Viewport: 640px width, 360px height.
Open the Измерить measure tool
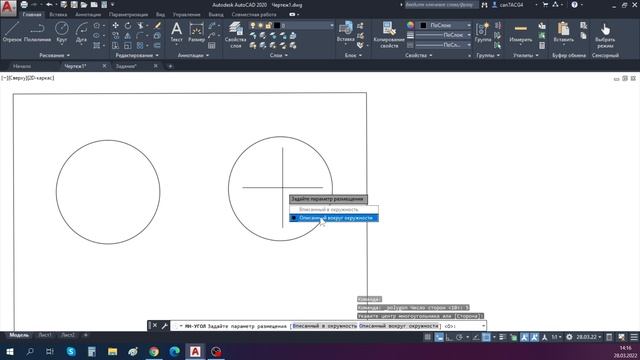521,32
